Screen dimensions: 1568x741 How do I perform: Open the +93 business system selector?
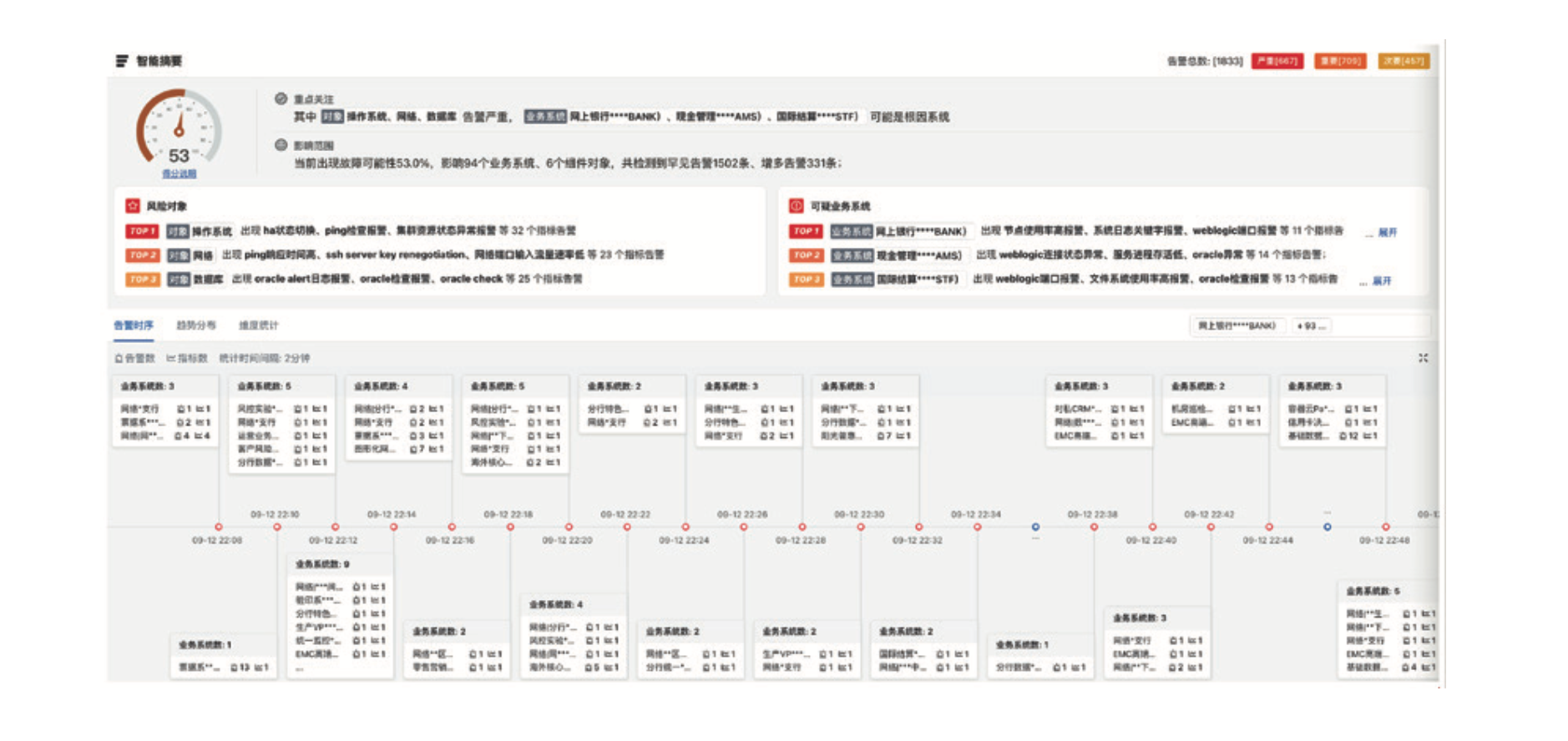[1311, 325]
